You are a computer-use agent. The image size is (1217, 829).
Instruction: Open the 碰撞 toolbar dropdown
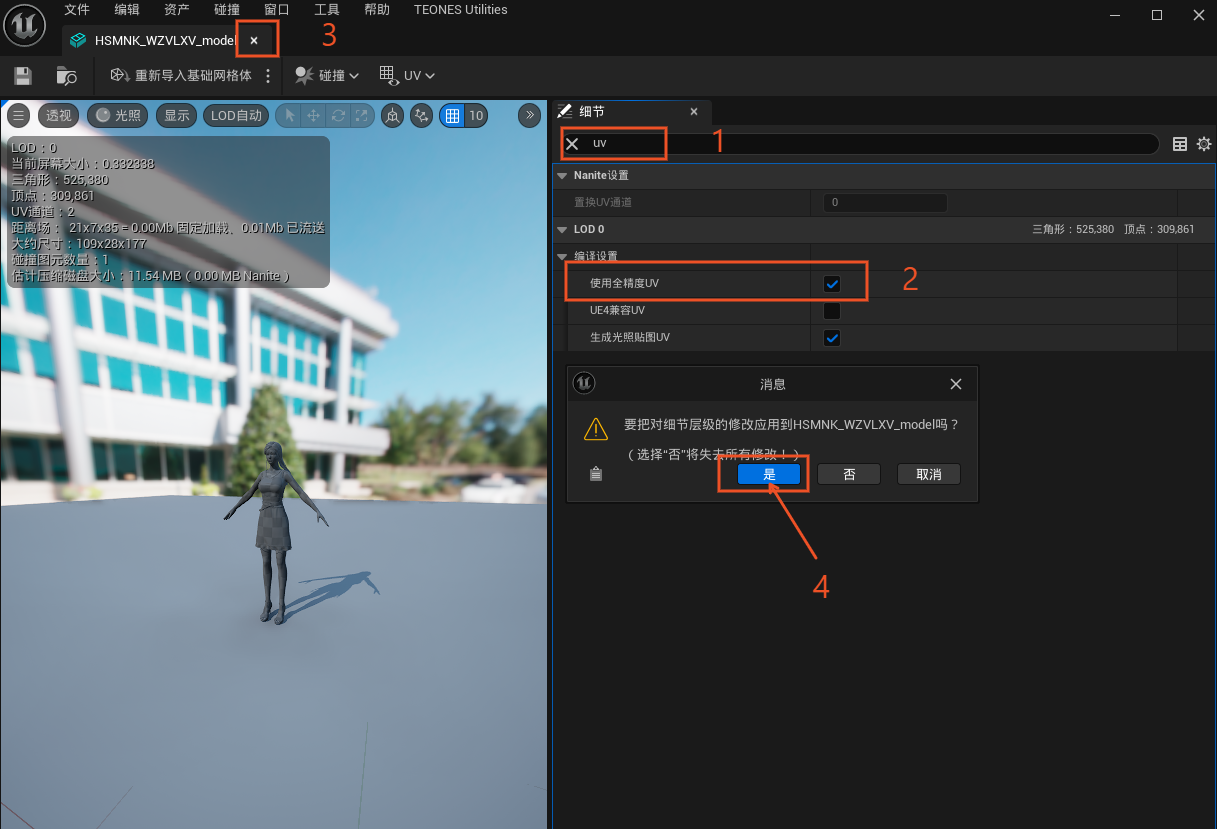coord(327,76)
